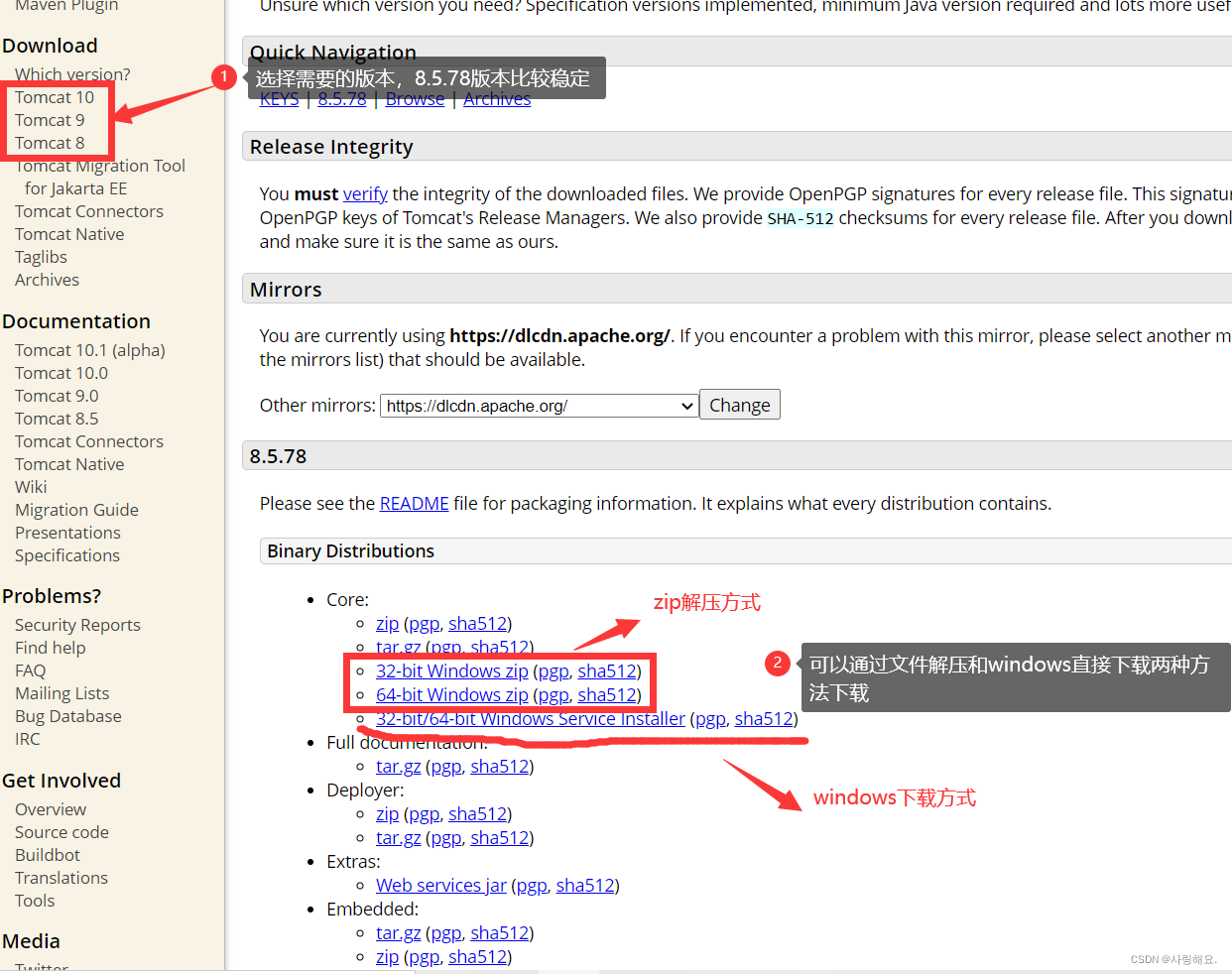Open the FAQ page
The height and width of the screenshot is (974, 1232).
30,670
